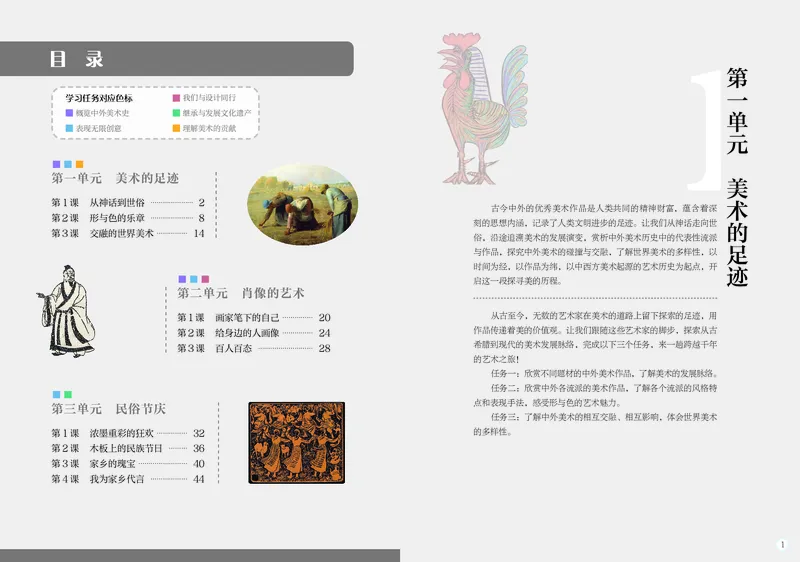Select the blue swatch beside 表现无限创意
The image size is (800, 562).
point(69,129)
